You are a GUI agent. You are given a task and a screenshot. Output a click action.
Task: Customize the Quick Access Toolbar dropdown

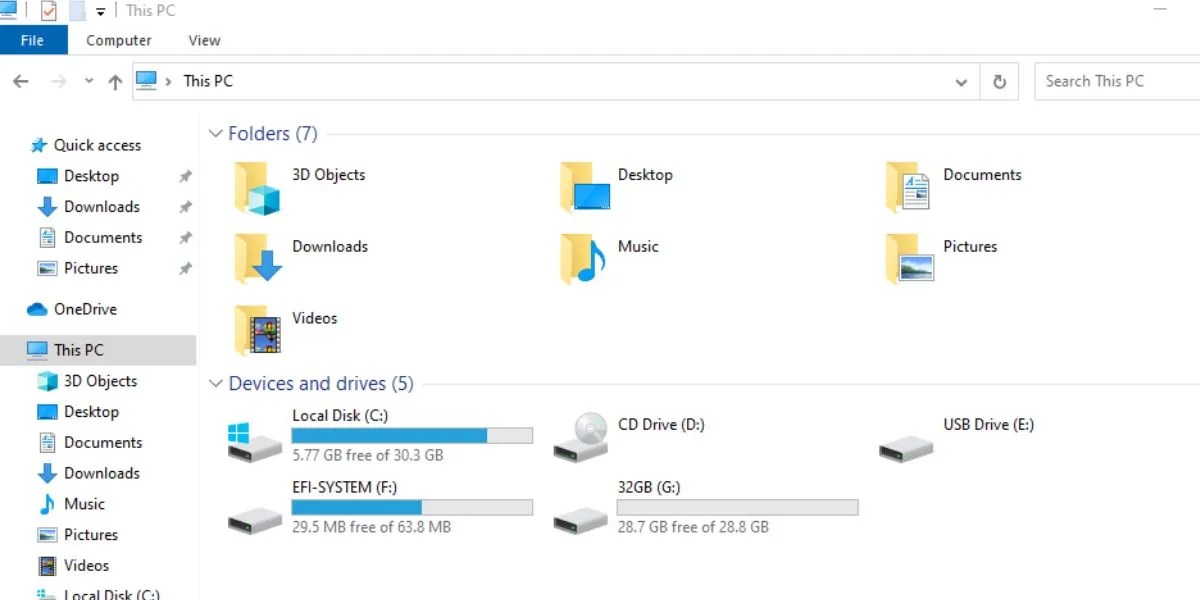click(x=99, y=10)
